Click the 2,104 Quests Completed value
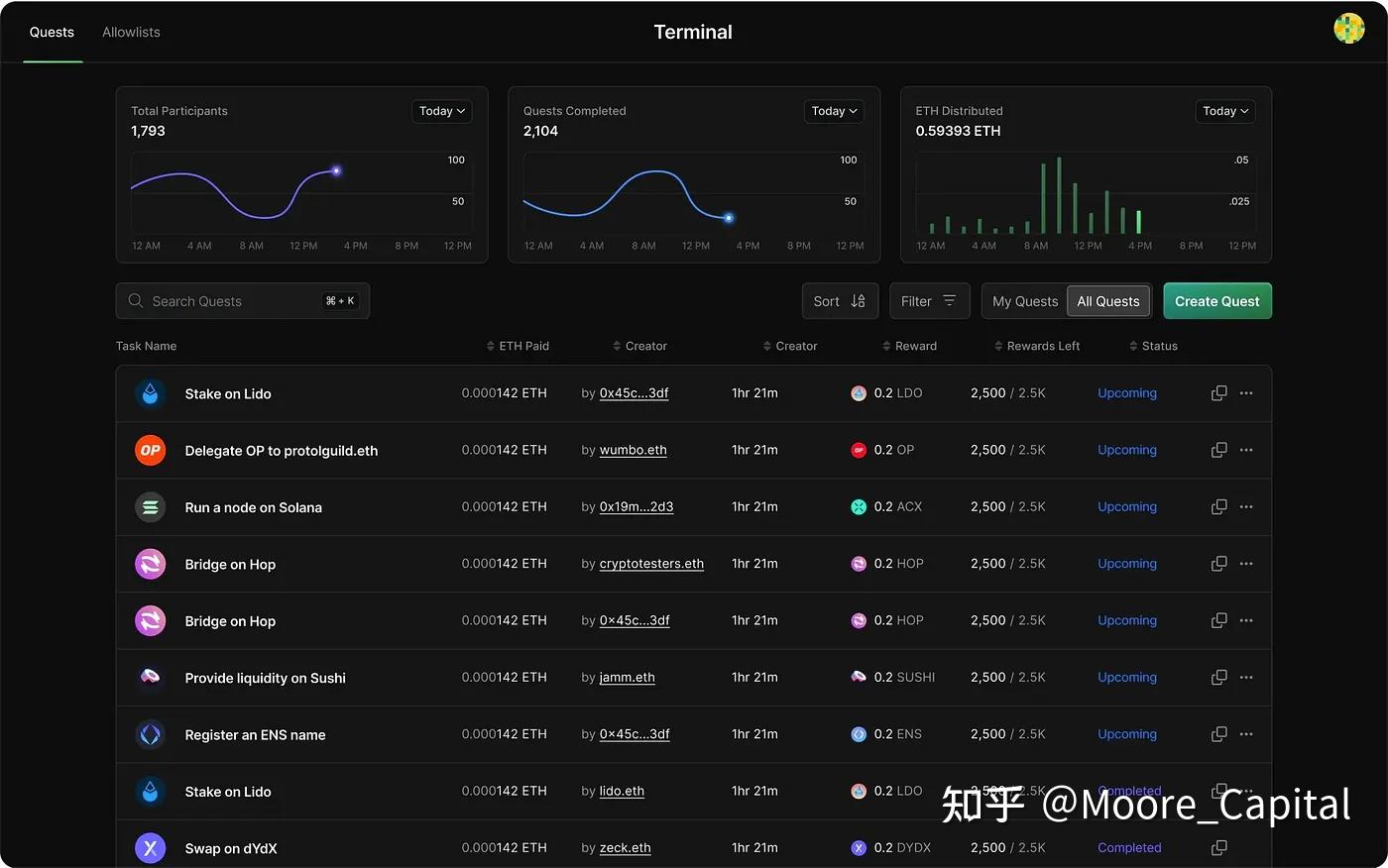 [x=540, y=131]
